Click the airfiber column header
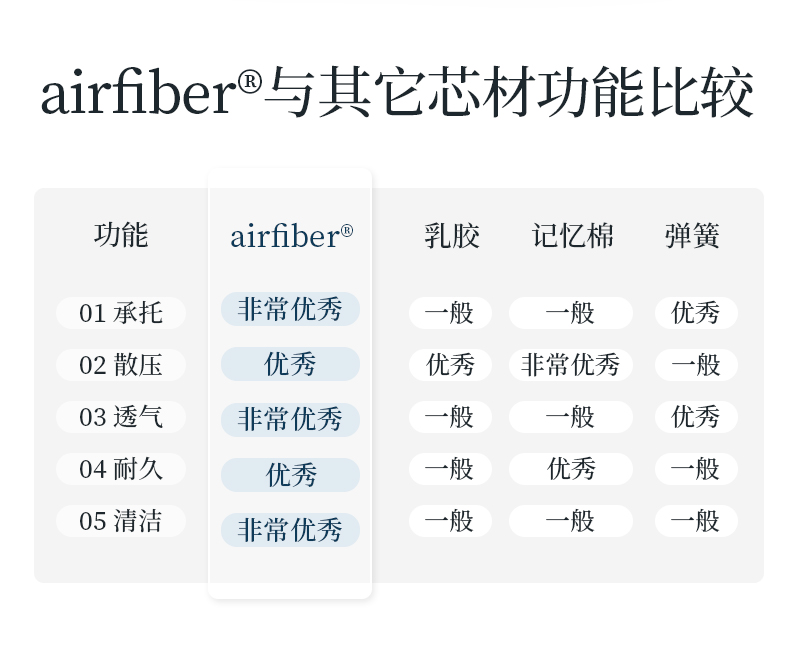Image resolution: width=790 pixels, height=656 pixels. (291, 236)
